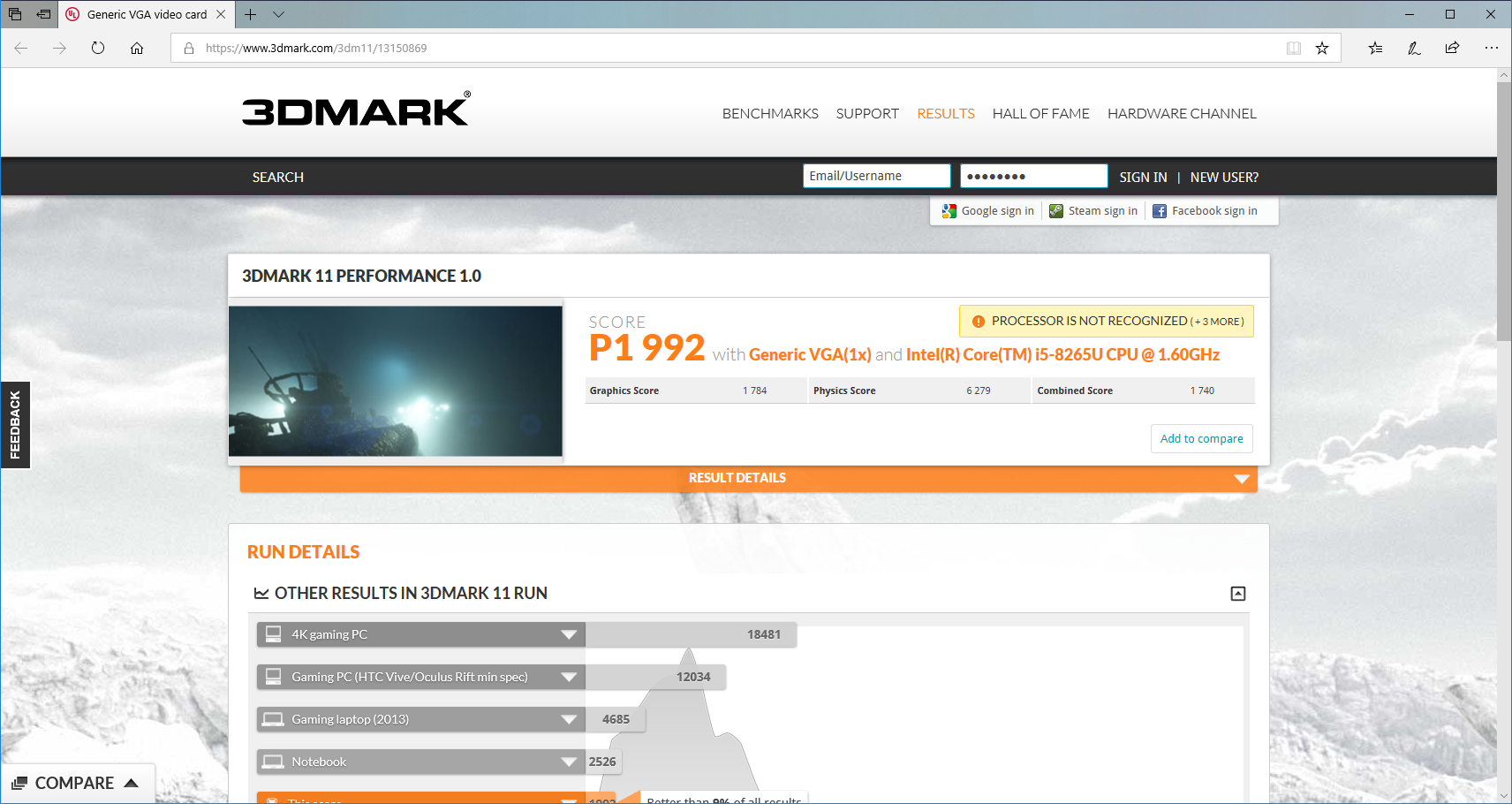Image resolution: width=1512 pixels, height=804 pixels.
Task: Sign in with Steam
Action: [x=1093, y=211]
